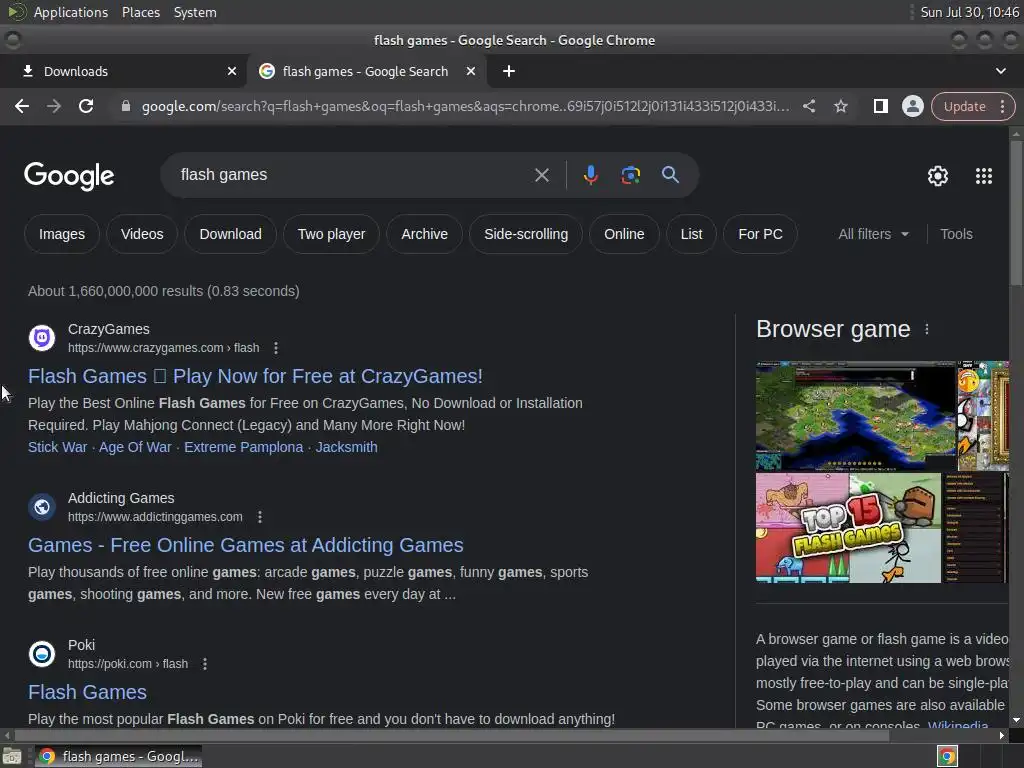Clear the search box with X icon
Viewport: 1024px width, 768px height.
click(x=541, y=175)
